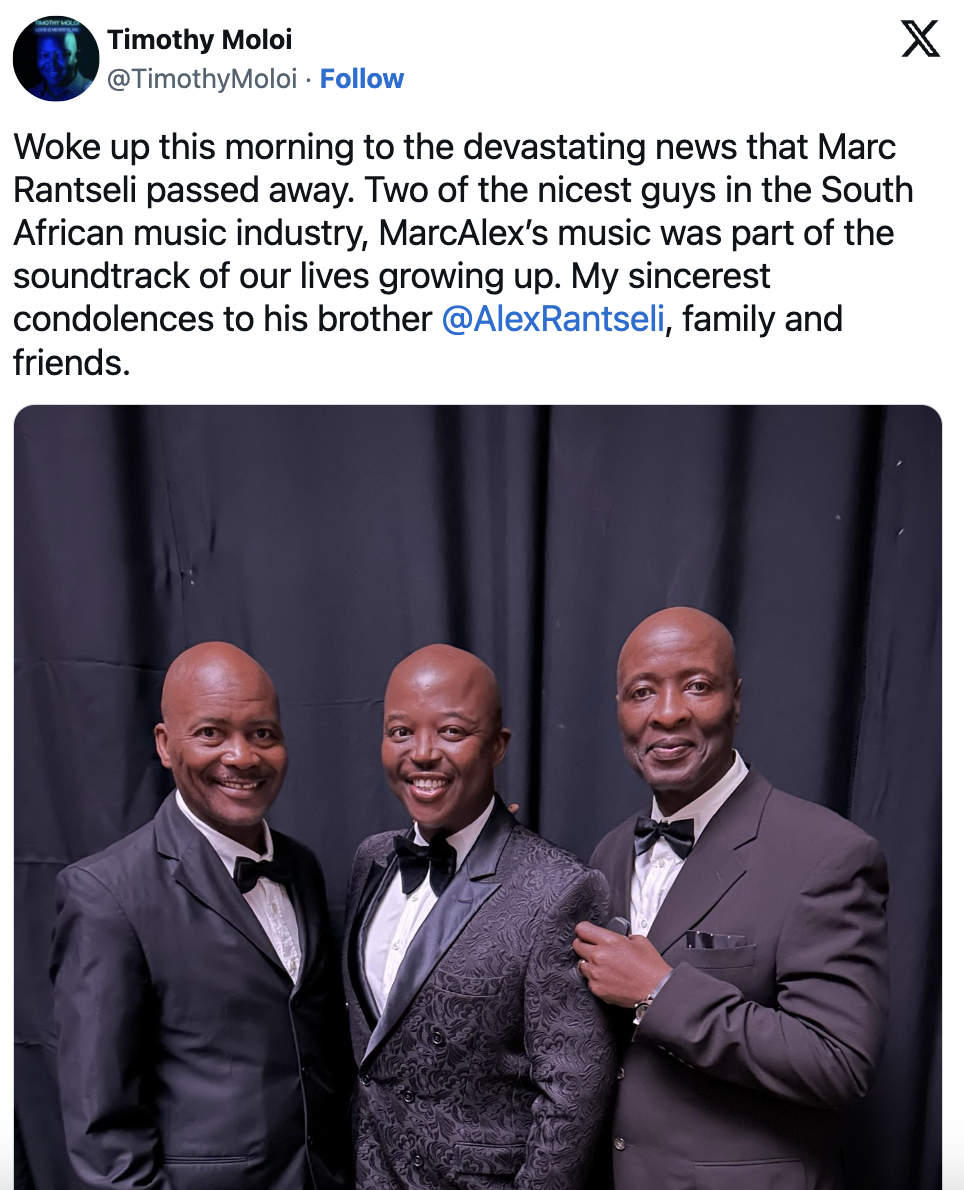Click the Timothy Moloi display name
This screenshot has height=1190, width=964.
point(200,39)
